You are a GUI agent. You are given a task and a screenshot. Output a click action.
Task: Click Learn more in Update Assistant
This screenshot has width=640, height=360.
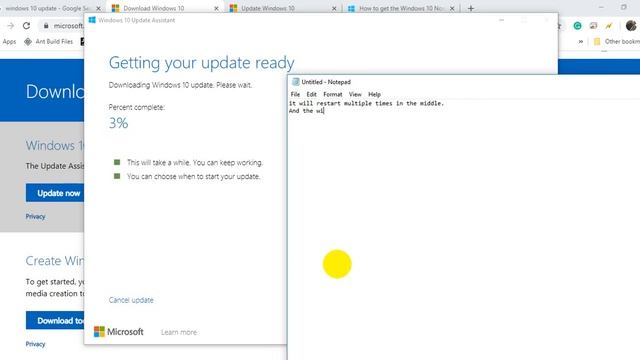(x=179, y=332)
